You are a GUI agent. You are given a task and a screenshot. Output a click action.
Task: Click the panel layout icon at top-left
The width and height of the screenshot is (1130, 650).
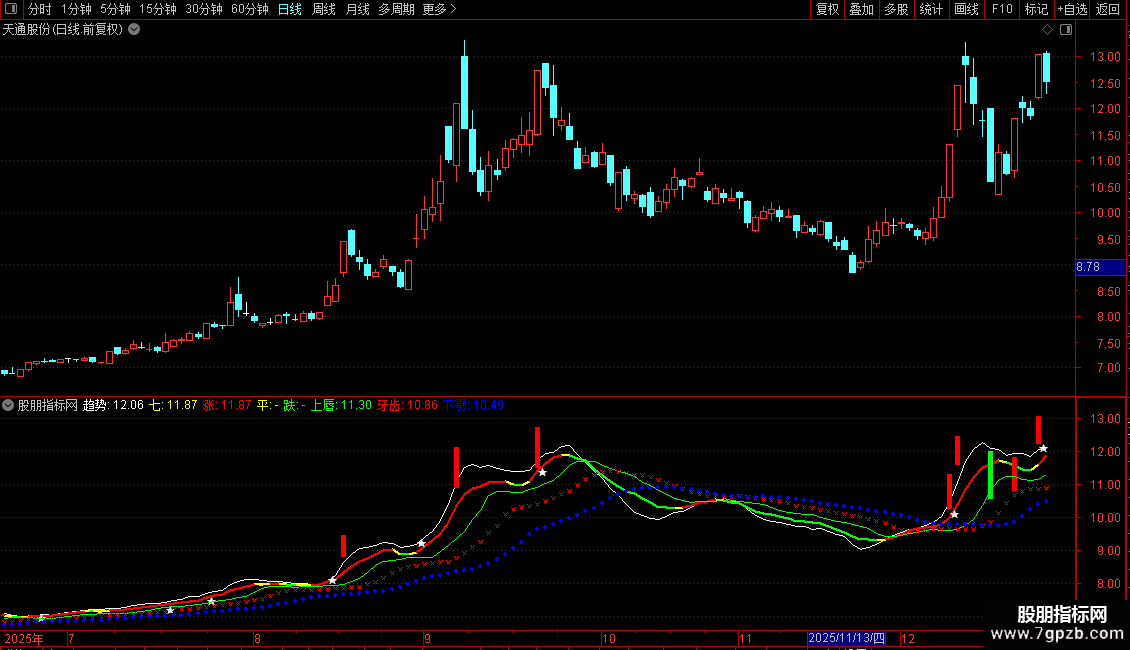11,9
